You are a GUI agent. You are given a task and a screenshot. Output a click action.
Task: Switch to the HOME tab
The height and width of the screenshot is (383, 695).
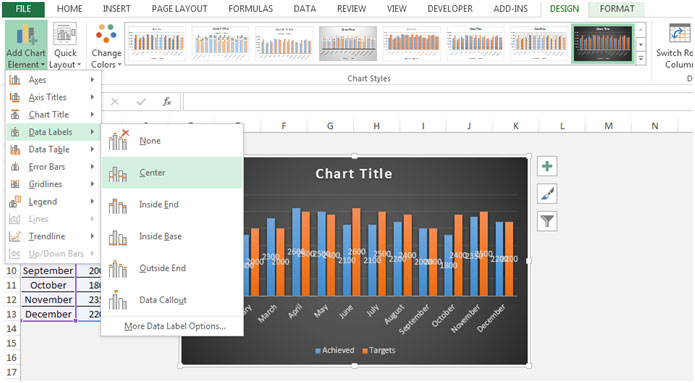click(x=70, y=8)
